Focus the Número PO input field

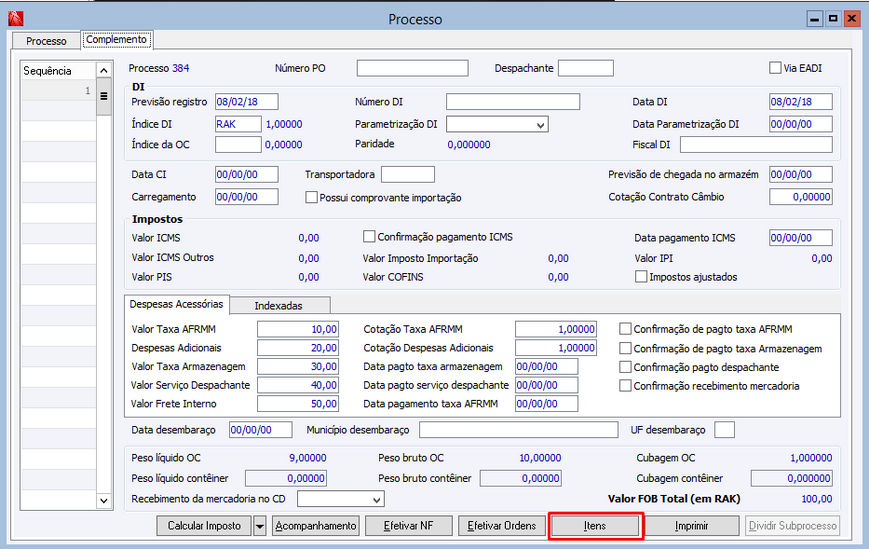[x=412, y=68]
